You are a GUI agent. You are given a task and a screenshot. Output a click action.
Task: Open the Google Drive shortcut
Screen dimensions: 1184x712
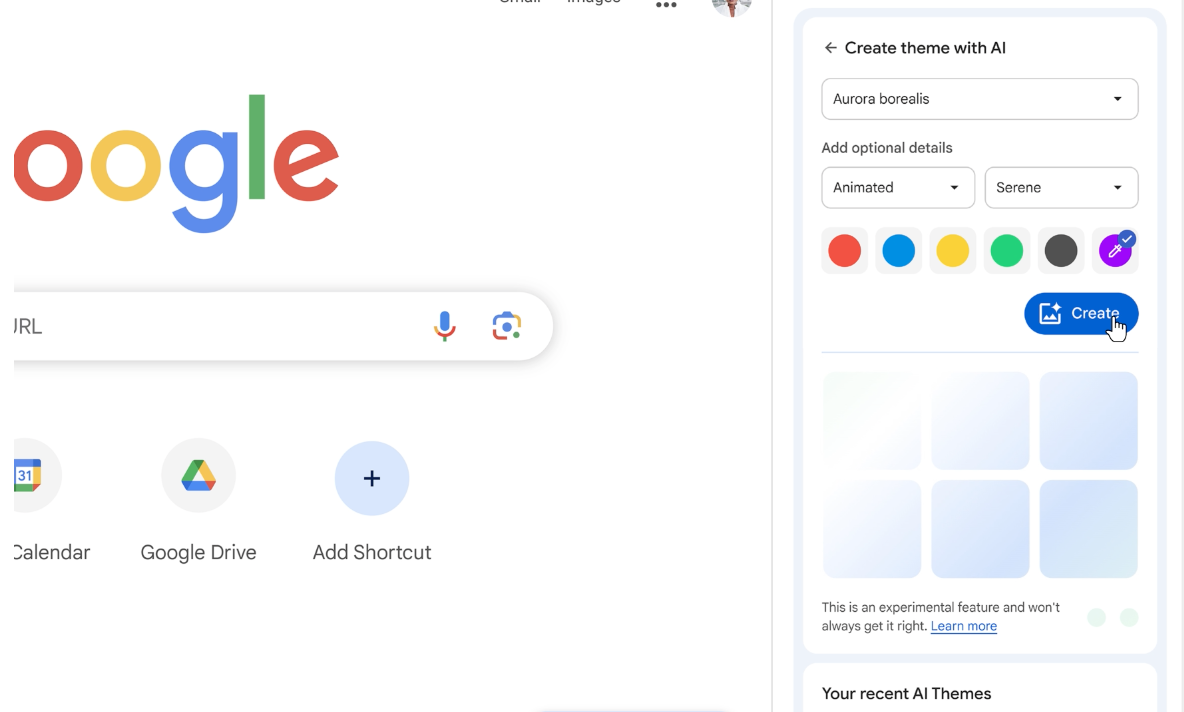click(x=198, y=476)
